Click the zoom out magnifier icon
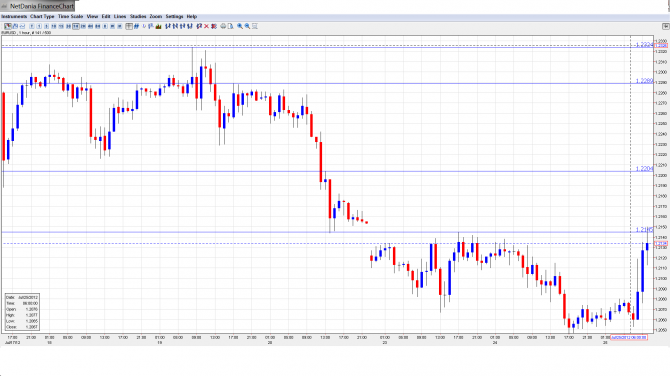This screenshot has height=376, width=670. [247, 26]
